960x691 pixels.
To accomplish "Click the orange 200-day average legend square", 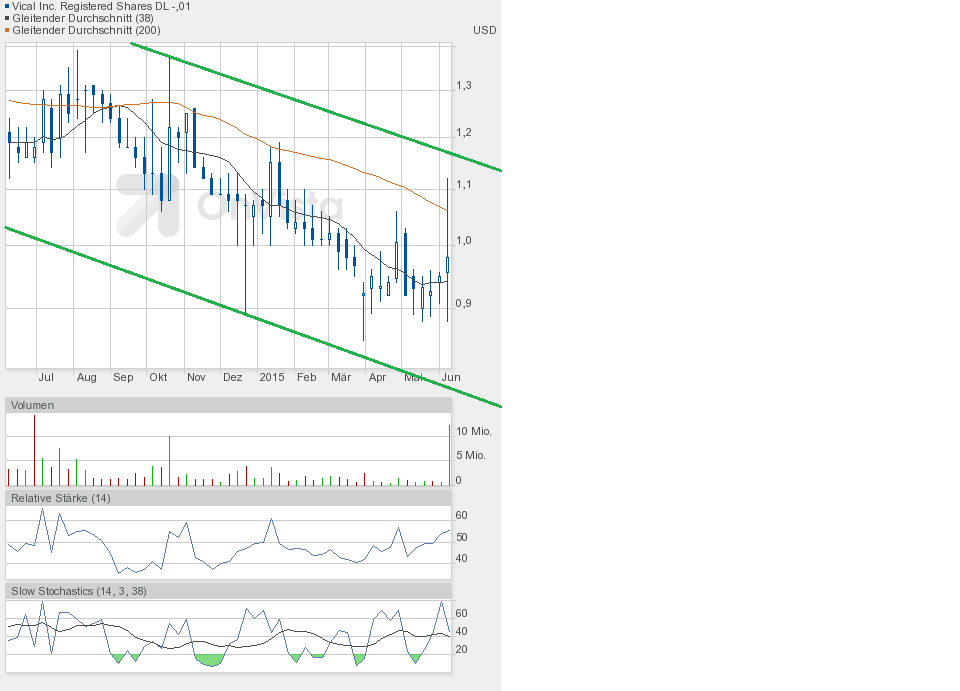I will click(7, 30).
